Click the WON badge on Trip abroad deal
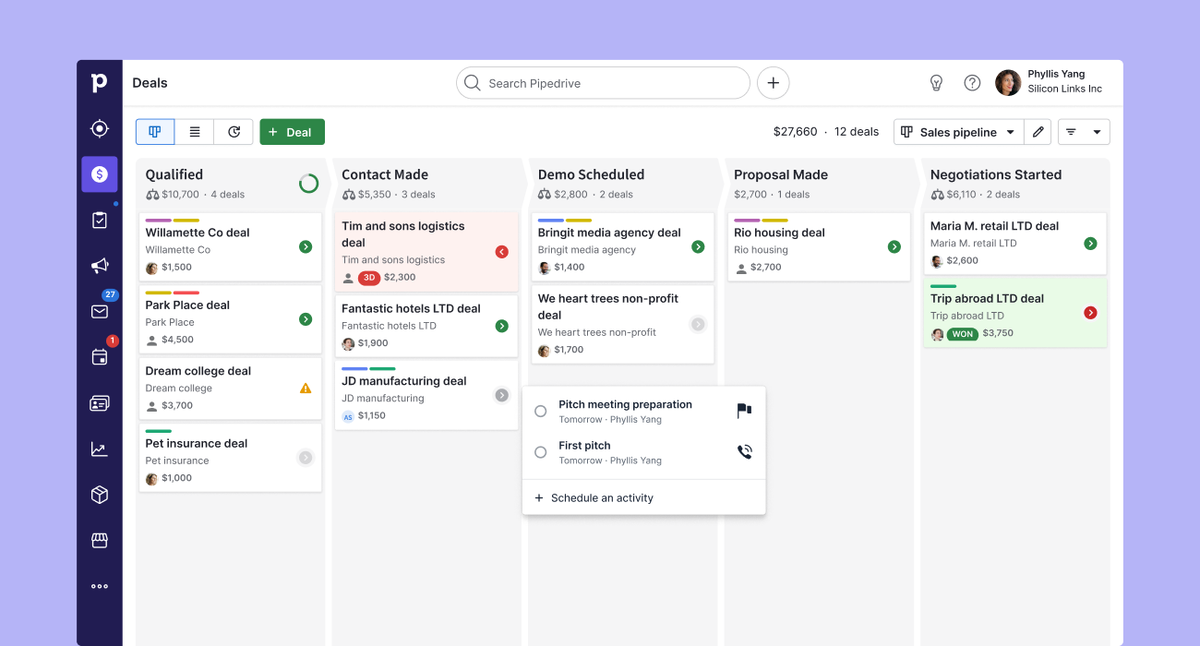Screen dimensions: 1200x646 (x=962, y=334)
